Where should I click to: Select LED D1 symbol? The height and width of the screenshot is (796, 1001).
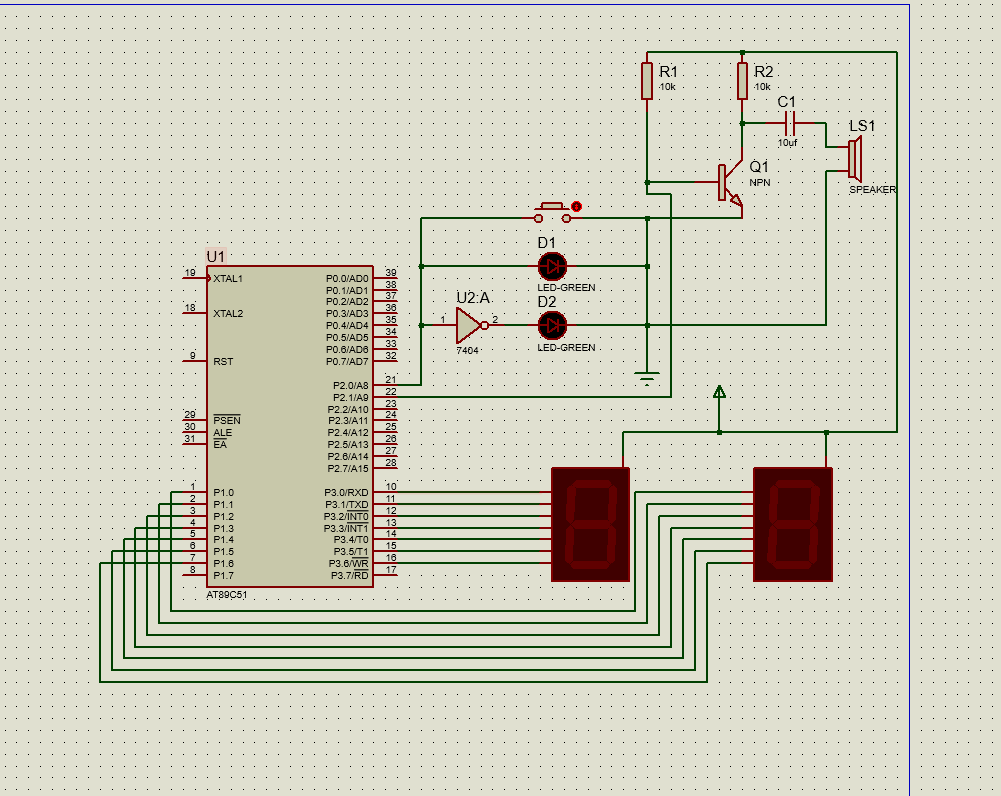552,266
